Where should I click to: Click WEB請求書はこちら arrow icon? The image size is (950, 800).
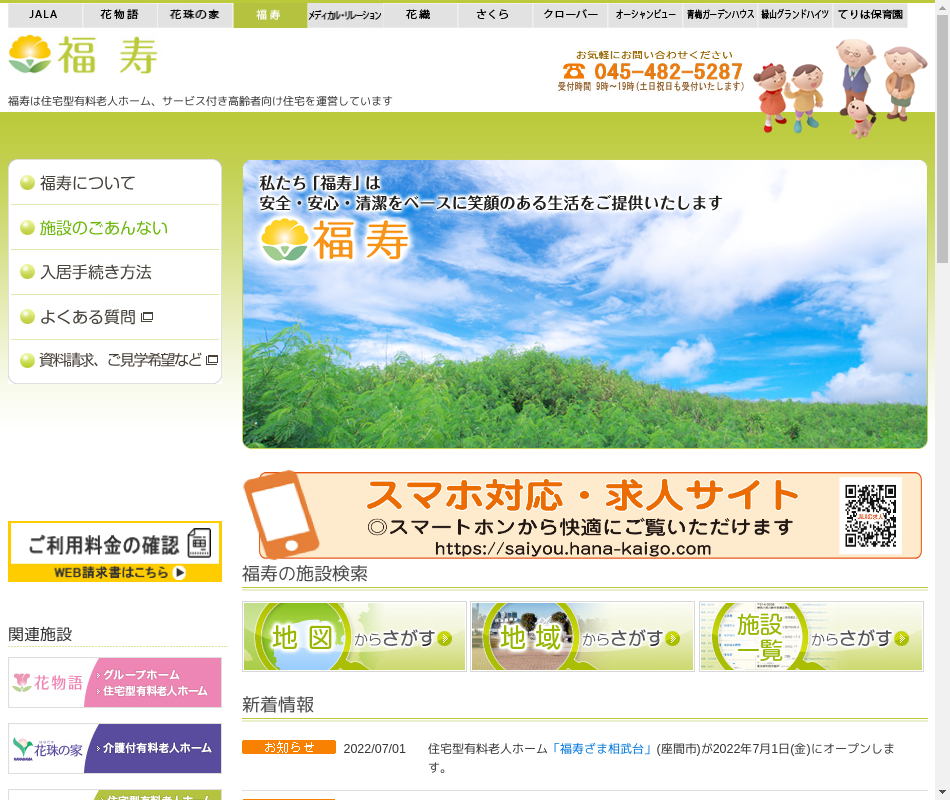pos(179,573)
